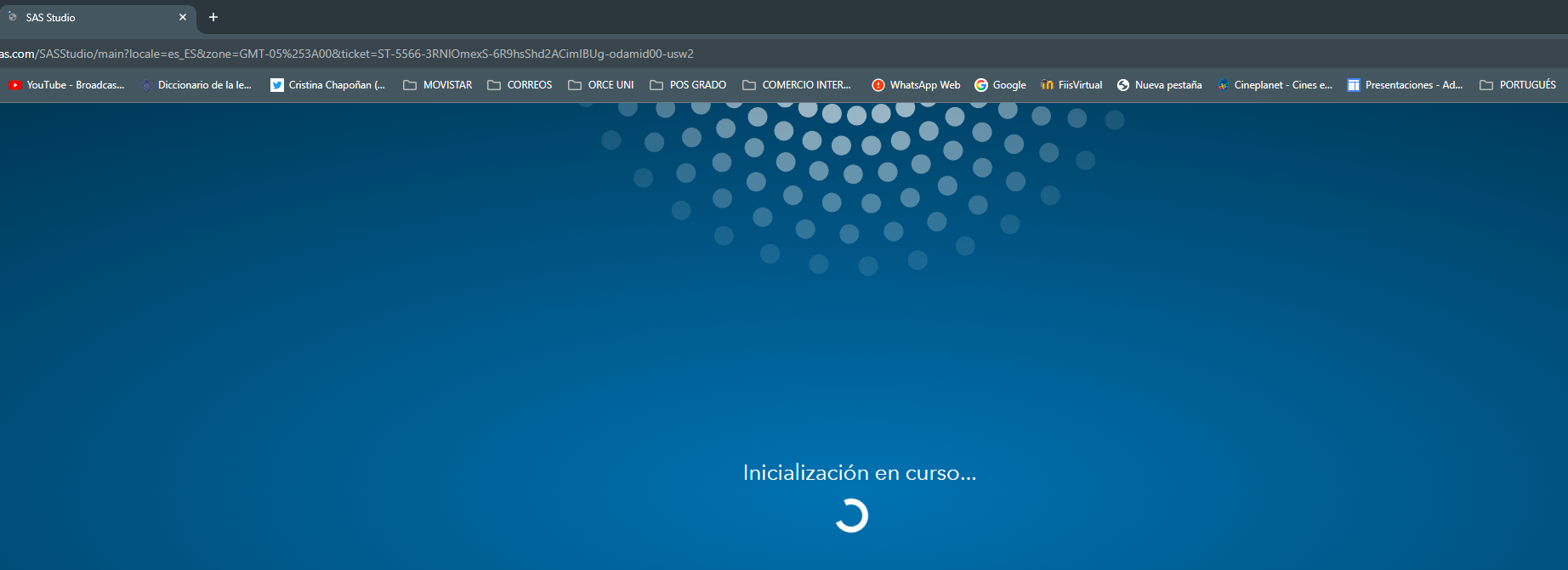The width and height of the screenshot is (1568, 570).
Task: Open the PORTUGUÉS bookmark folder
Action: [1518, 85]
